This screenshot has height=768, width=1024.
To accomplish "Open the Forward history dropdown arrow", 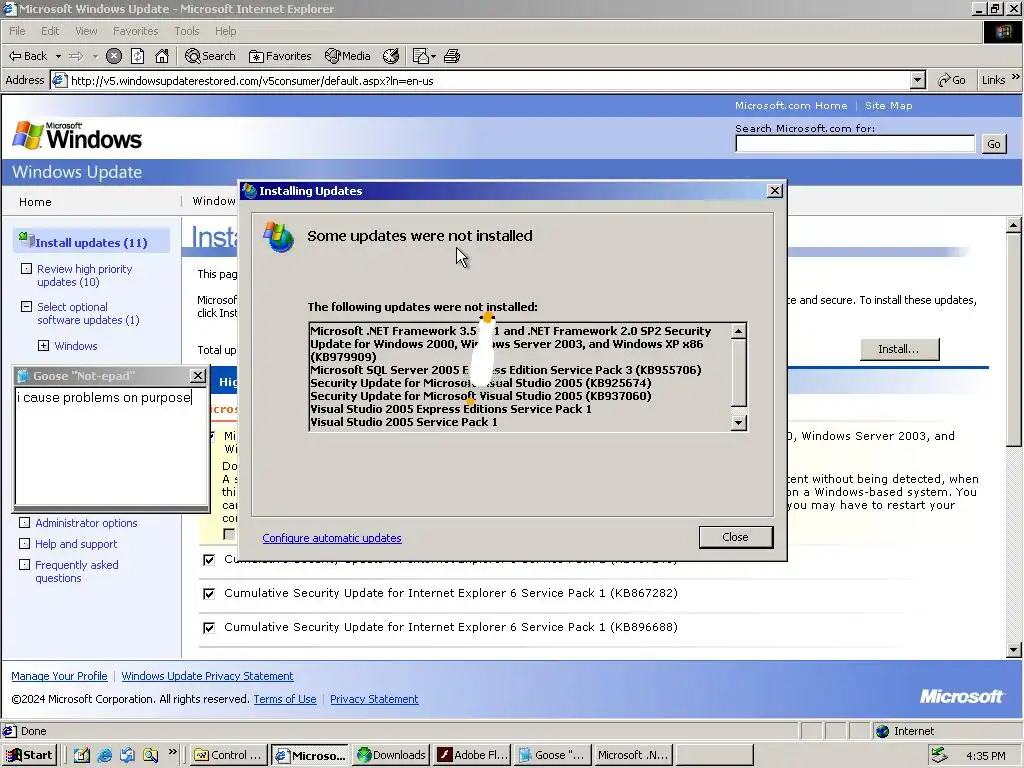I will point(95,56).
